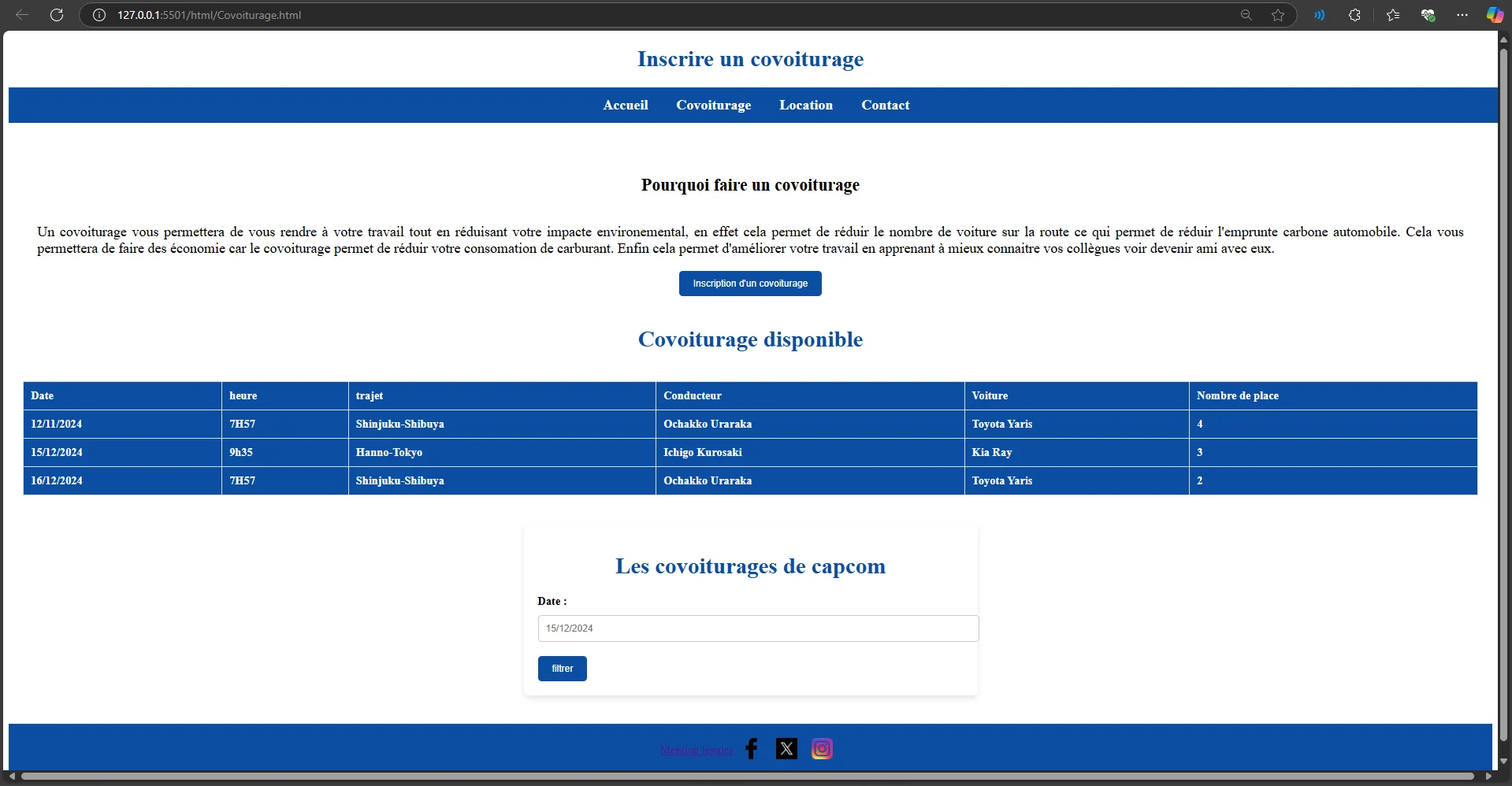Image resolution: width=1512 pixels, height=786 pixels.
Task: Click the Copilot icon in the browser toolbar
Action: click(1493, 15)
